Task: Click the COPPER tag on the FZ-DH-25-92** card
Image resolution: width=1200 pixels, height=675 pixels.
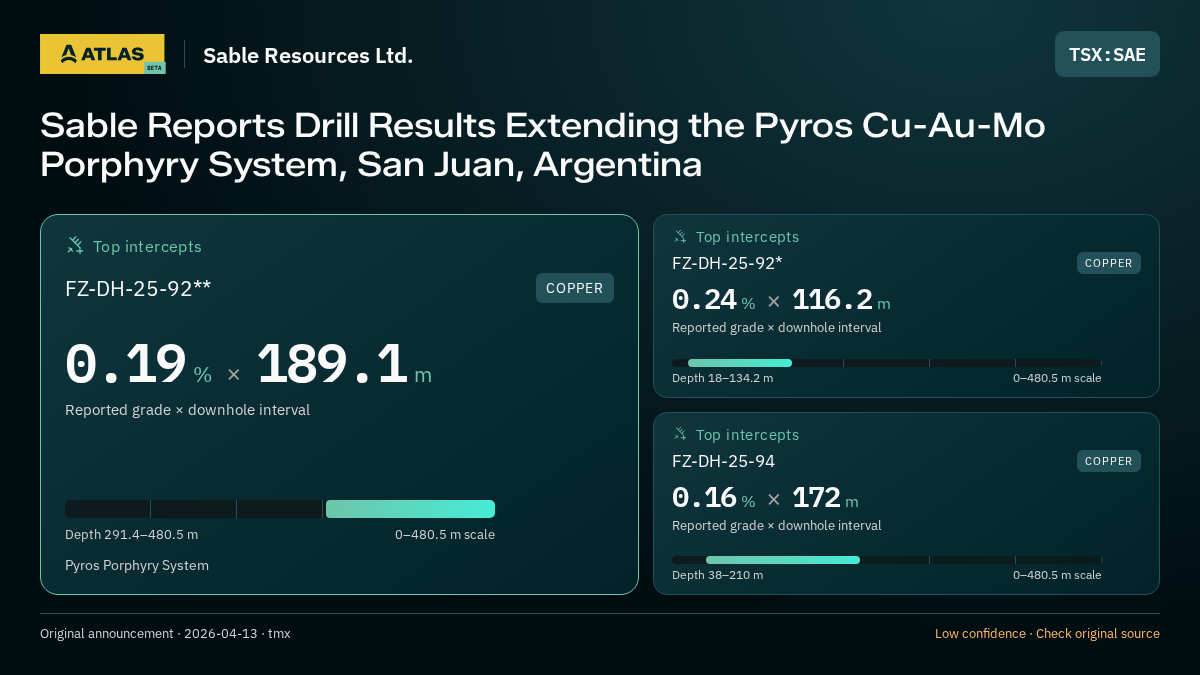Action: [575, 288]
